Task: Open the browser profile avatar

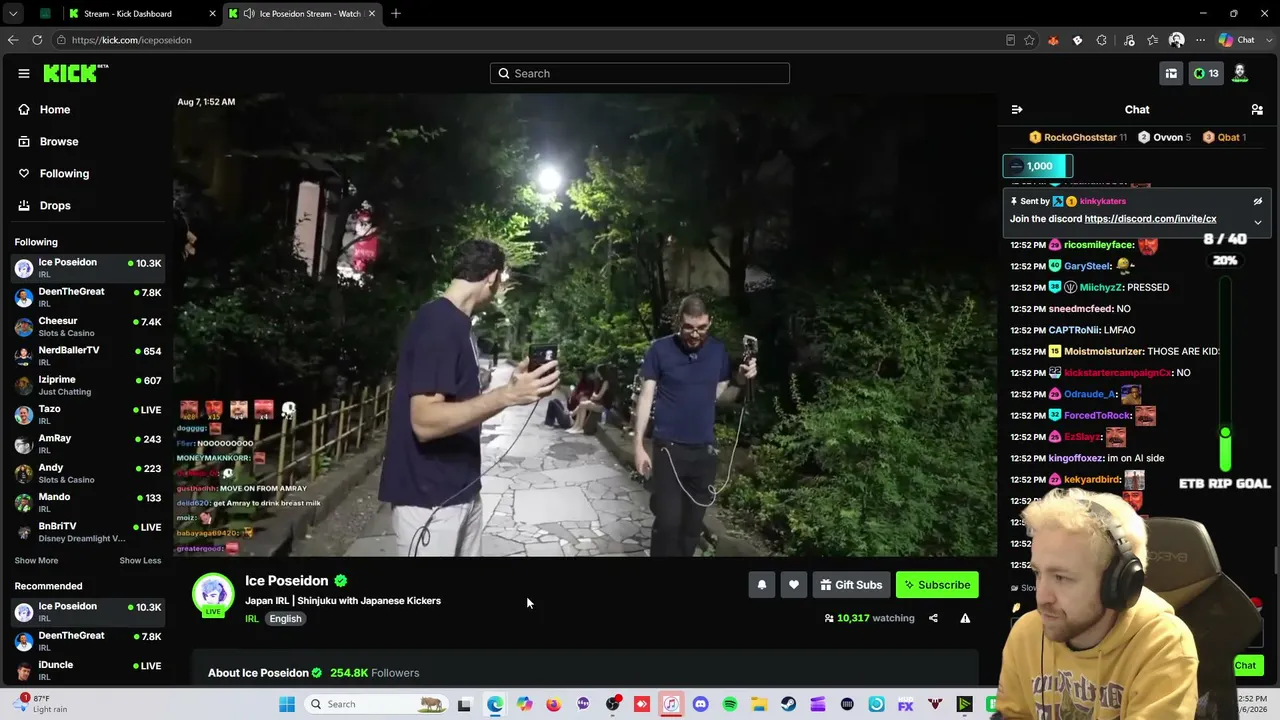Action: (1177, 40)
